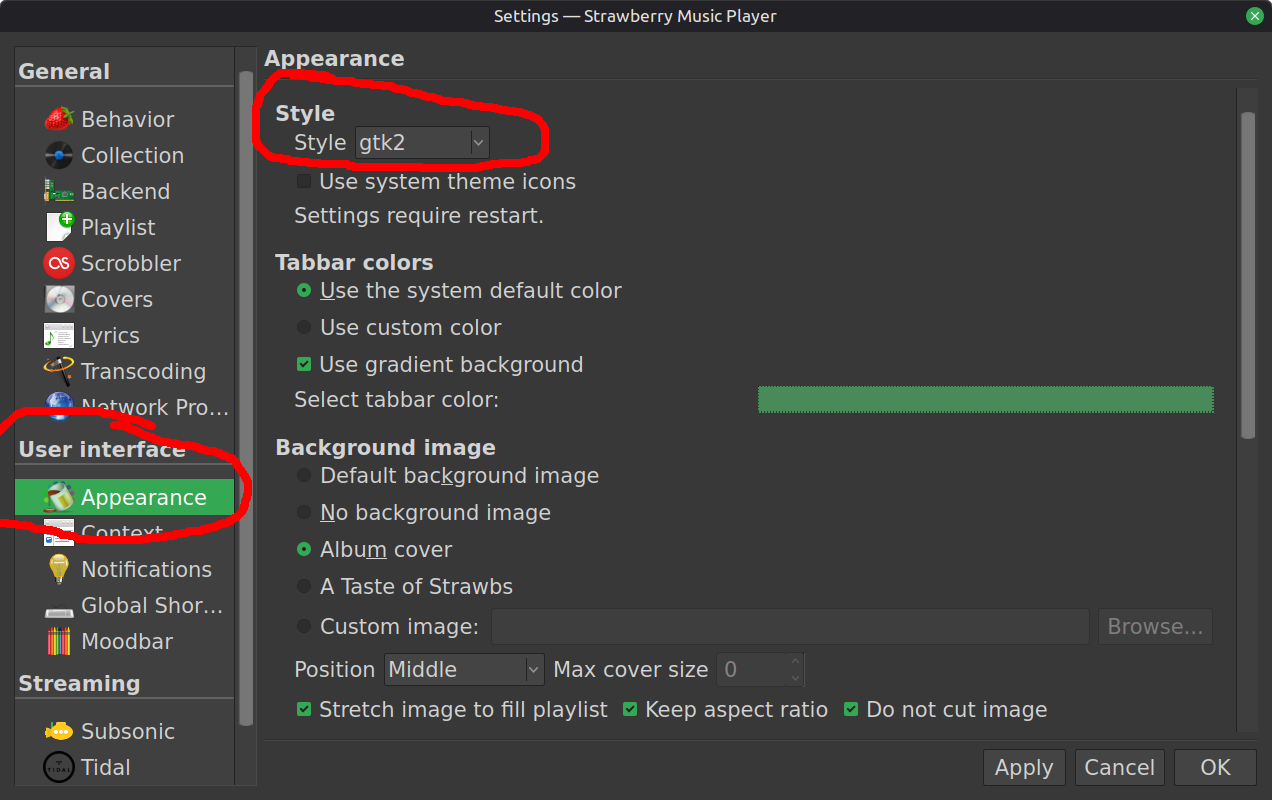Enable Use system theme icons checkbox
The width and height of the screenshot is (1272, 800).
click(x=304, y=182)
